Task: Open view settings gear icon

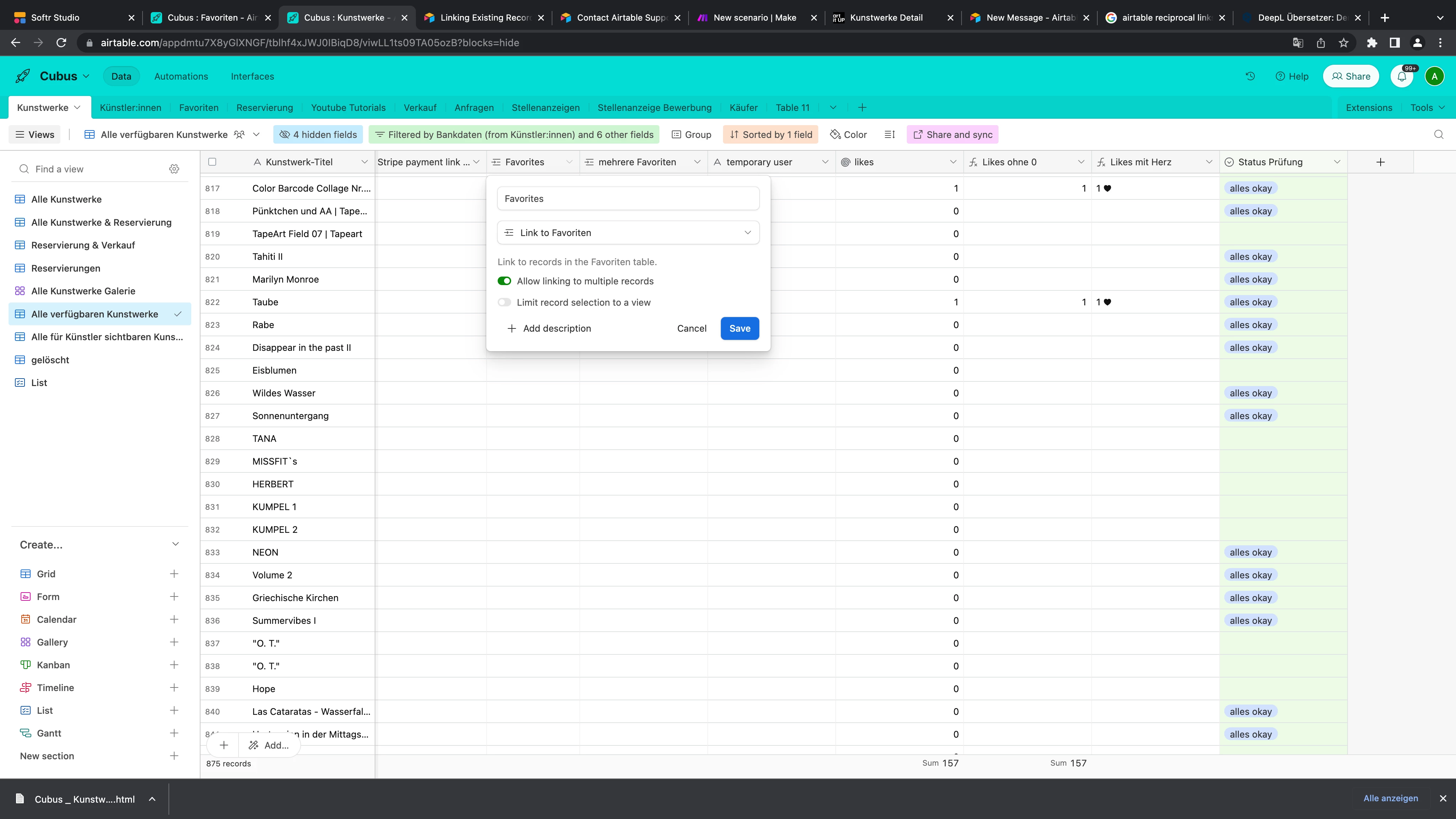Action: (x=174, y=169)
